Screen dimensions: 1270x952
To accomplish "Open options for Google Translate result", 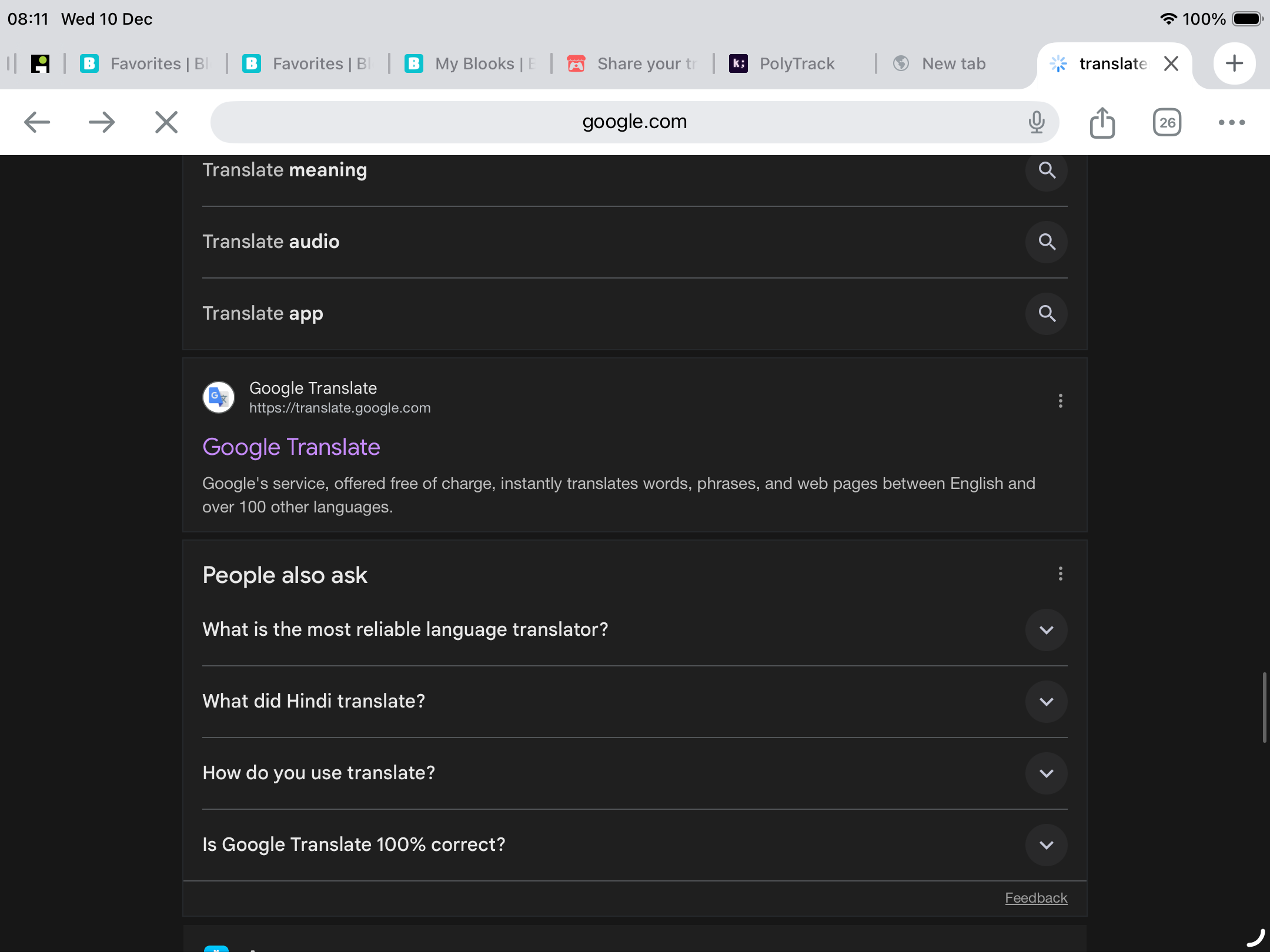I will [1060, 401].
